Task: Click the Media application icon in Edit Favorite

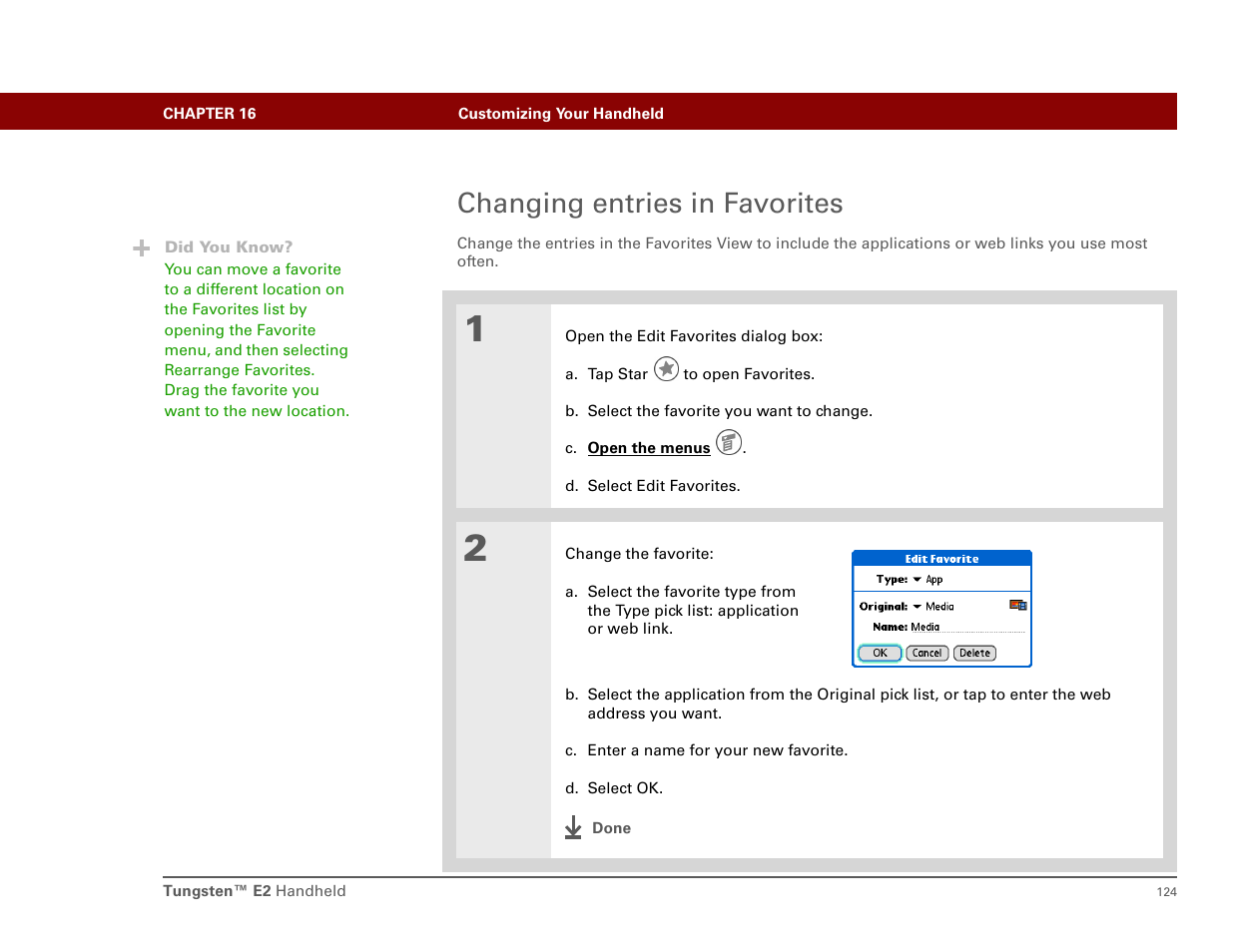Action: coord(1017,605)
